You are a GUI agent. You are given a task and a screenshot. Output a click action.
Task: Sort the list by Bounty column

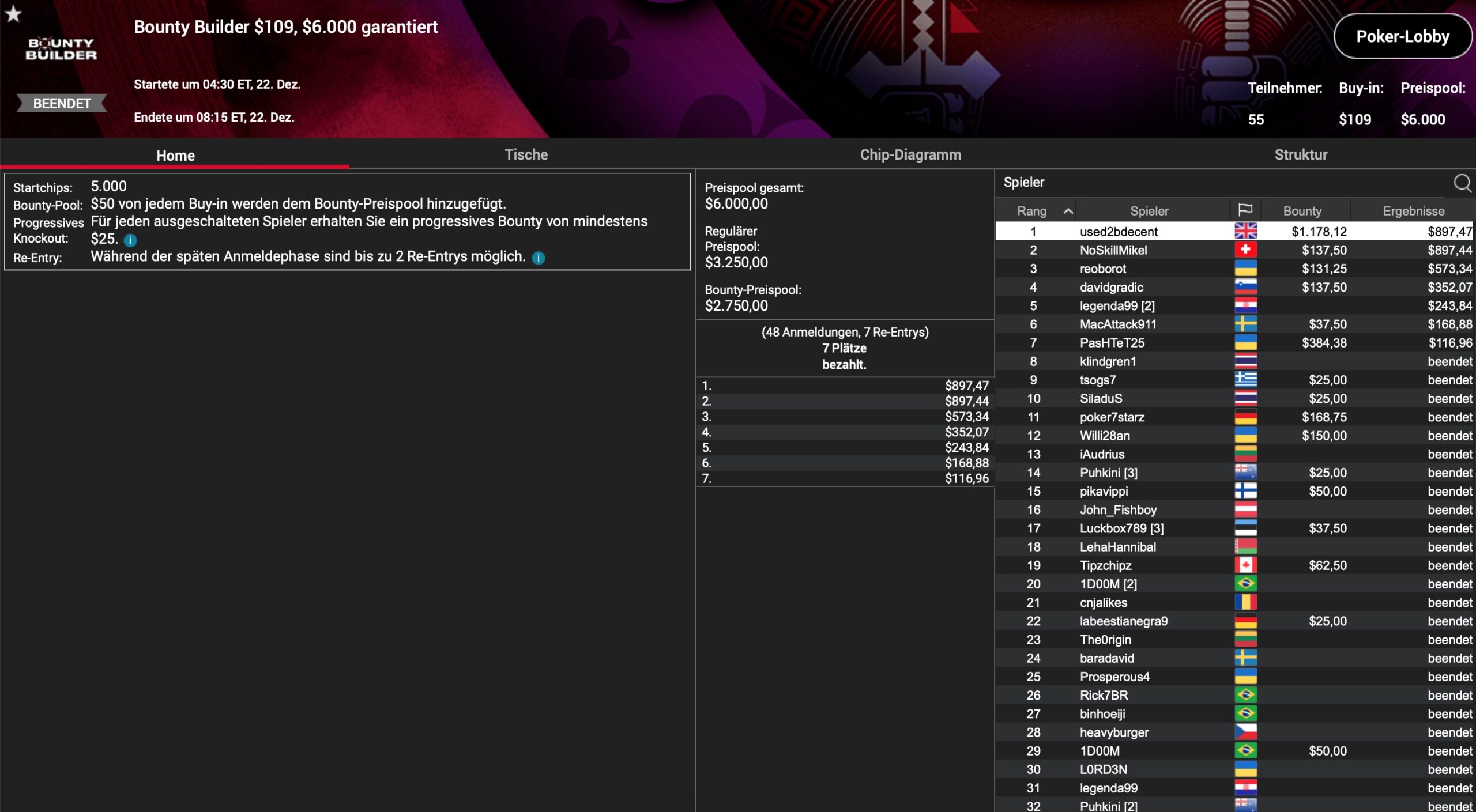pos(1302,211)
